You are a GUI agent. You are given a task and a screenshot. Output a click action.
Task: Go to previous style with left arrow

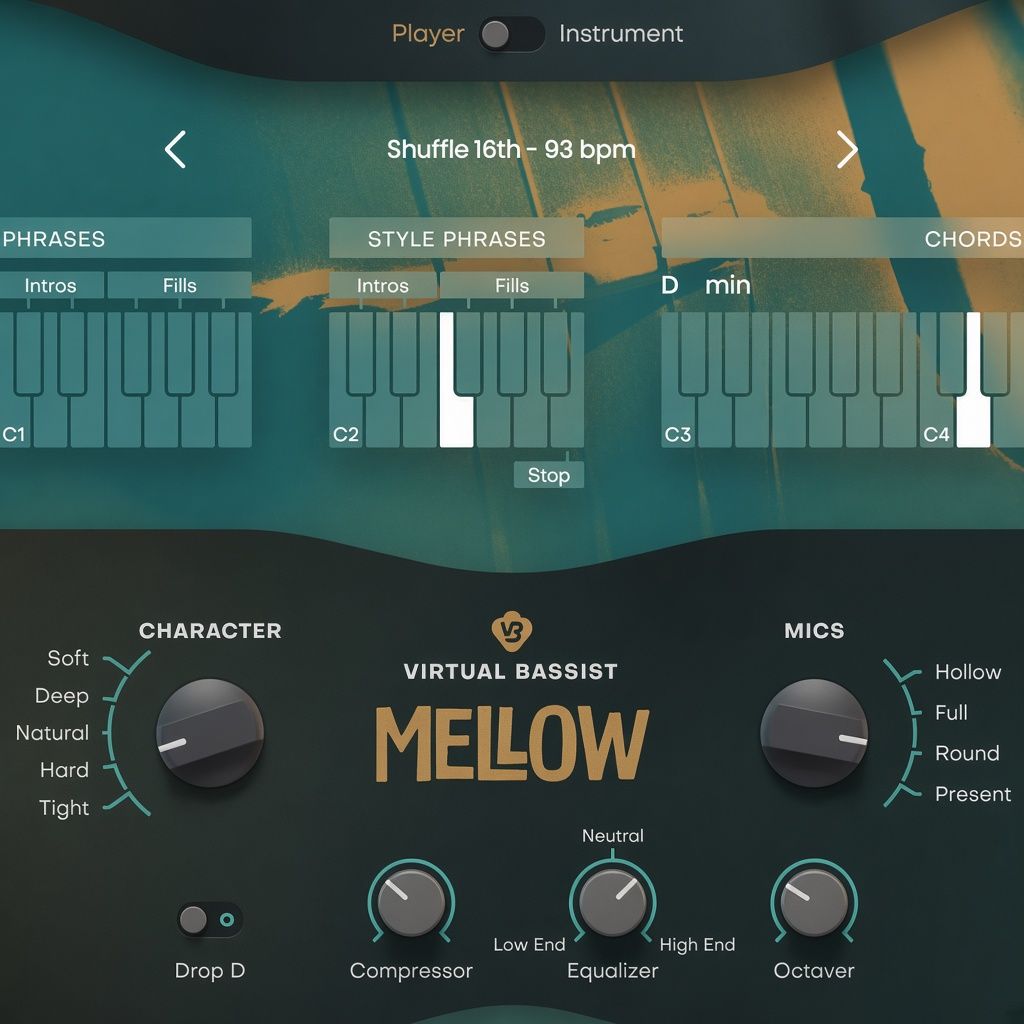(175, 150)
